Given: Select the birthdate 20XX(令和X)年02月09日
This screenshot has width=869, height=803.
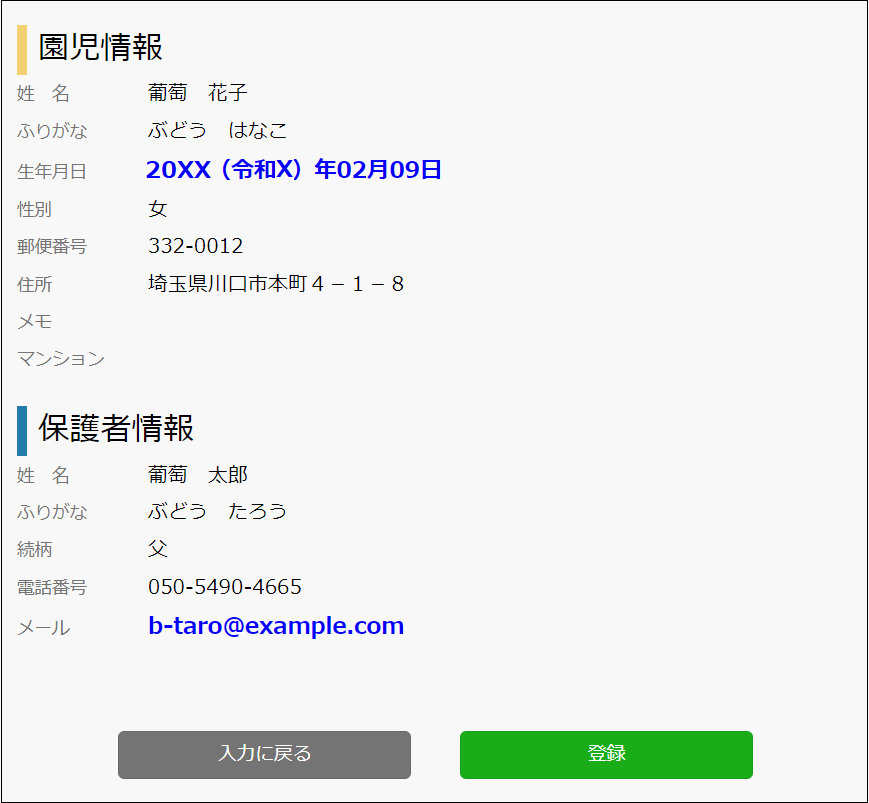Looking at the screenshot, I should [294, 170].
